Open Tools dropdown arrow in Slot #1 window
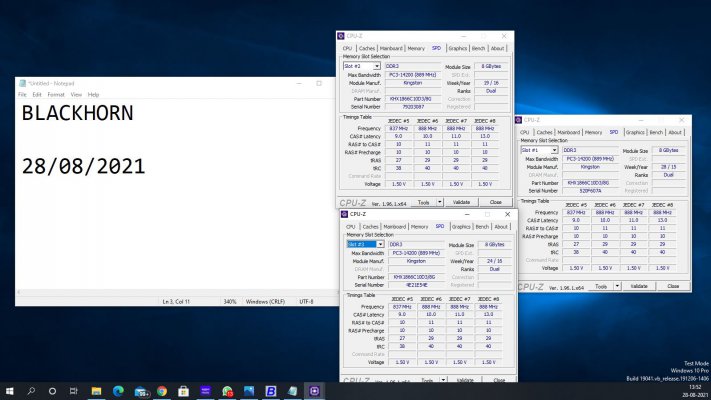711x400 pixels. 617,286
